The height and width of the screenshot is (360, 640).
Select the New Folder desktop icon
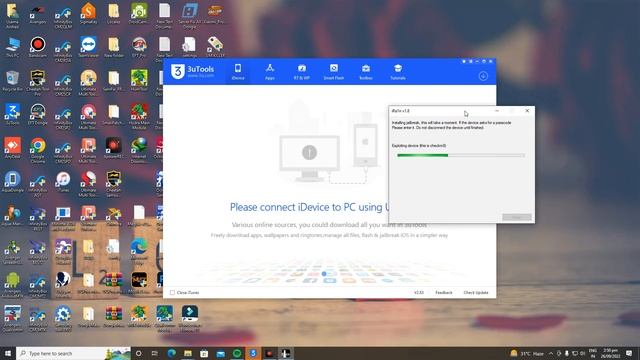(x=113, y=47)
